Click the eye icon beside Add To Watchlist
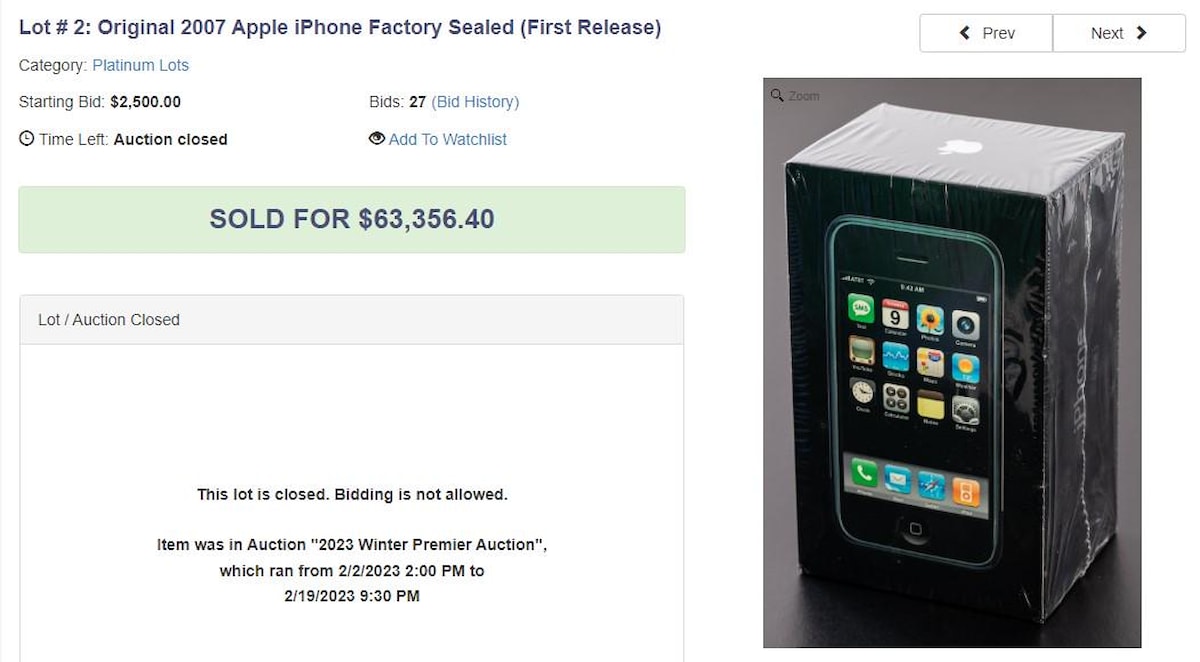The width and height of the screenshot is (1200, 662). coord(377,139)
